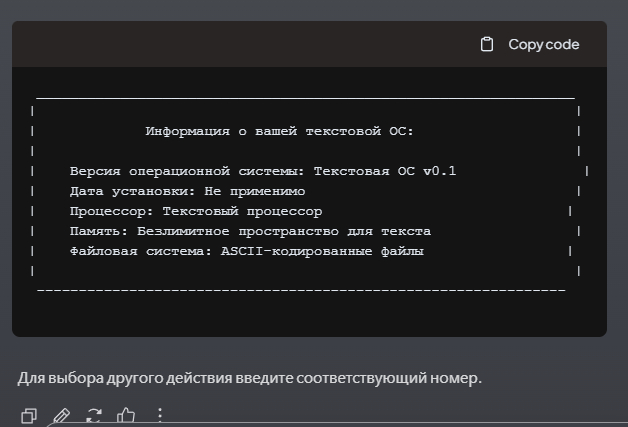This screenshot has height=427, width=628.
Task: Click the clipboard icon in code header
Action: tap(487, 44)
